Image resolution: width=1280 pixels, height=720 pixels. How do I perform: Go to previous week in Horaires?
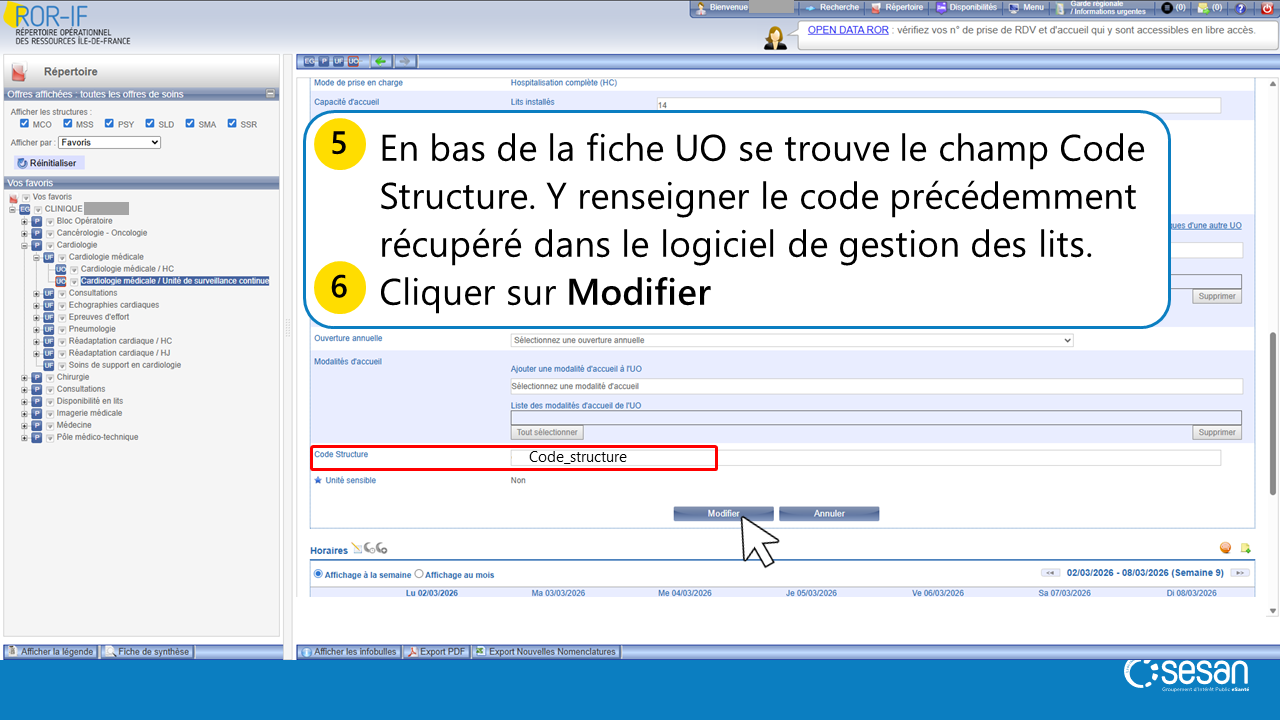click(x=1050, y=573)
